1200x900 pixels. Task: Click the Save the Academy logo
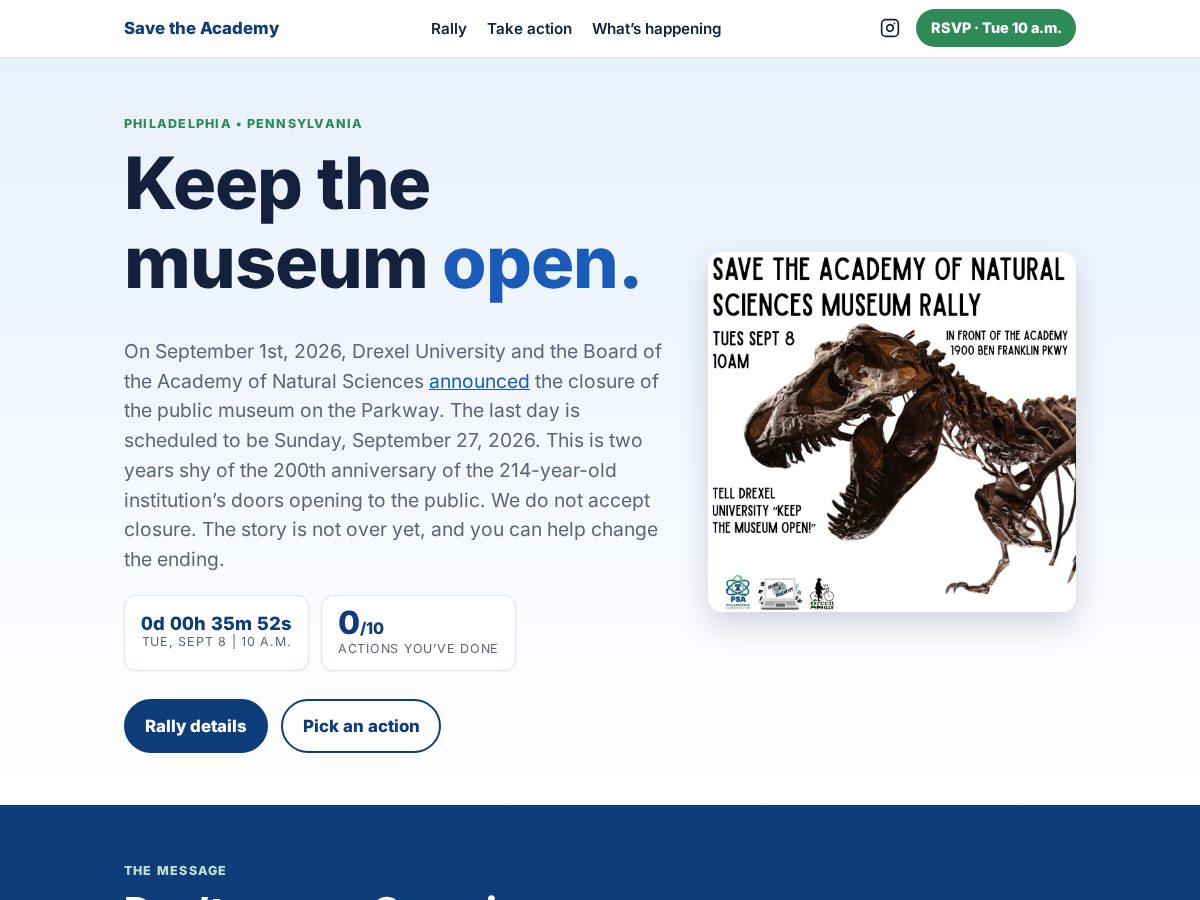201,28
